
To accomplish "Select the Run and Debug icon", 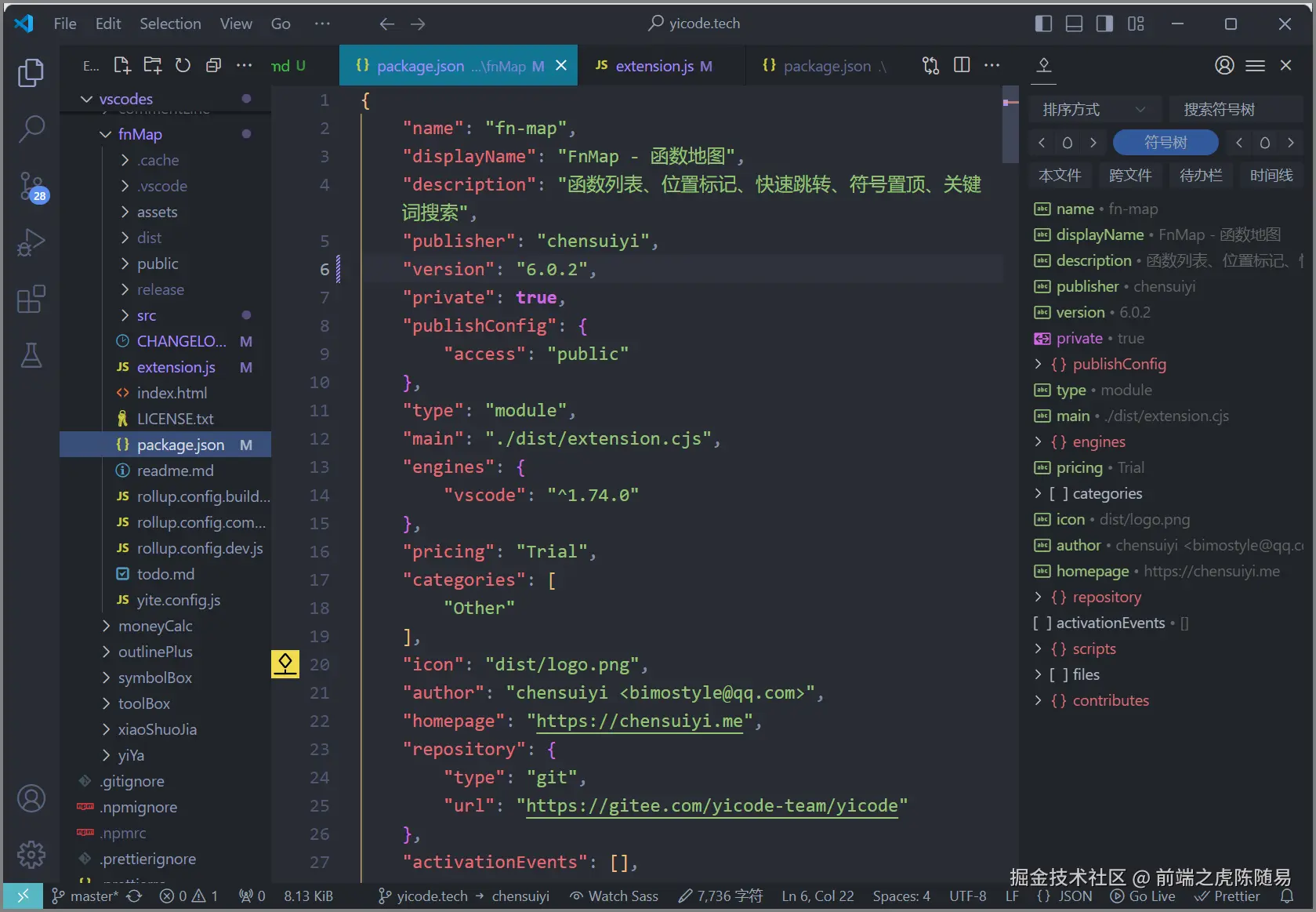I will click(31, 242).
